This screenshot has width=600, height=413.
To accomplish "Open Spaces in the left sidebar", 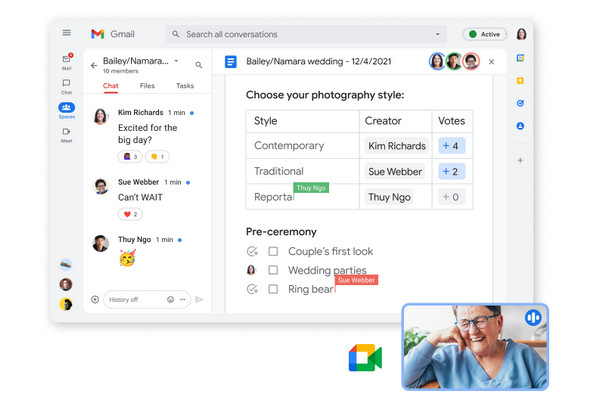I will pyautogui.click(x=67, y=110).
